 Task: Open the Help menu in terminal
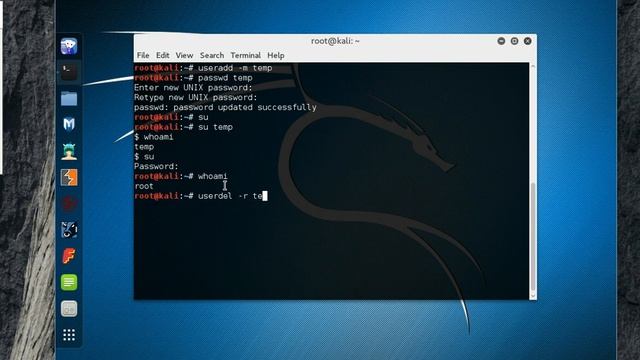[276, 55]
